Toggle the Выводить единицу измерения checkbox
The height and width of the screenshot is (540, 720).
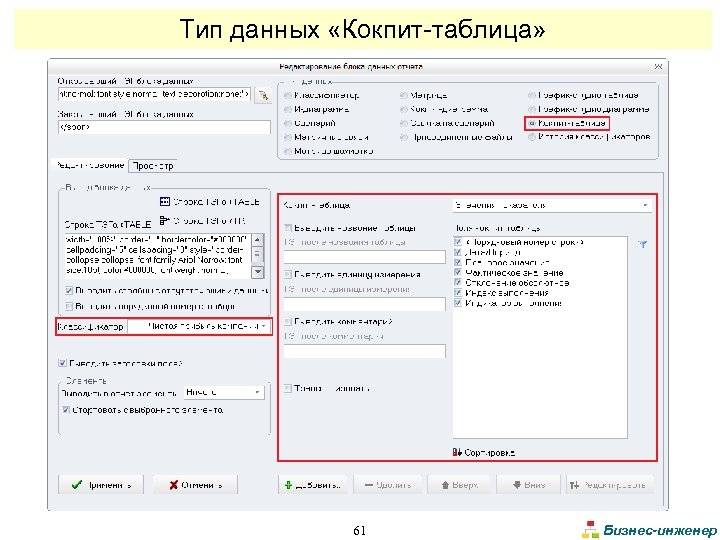(x=288, y=274)
